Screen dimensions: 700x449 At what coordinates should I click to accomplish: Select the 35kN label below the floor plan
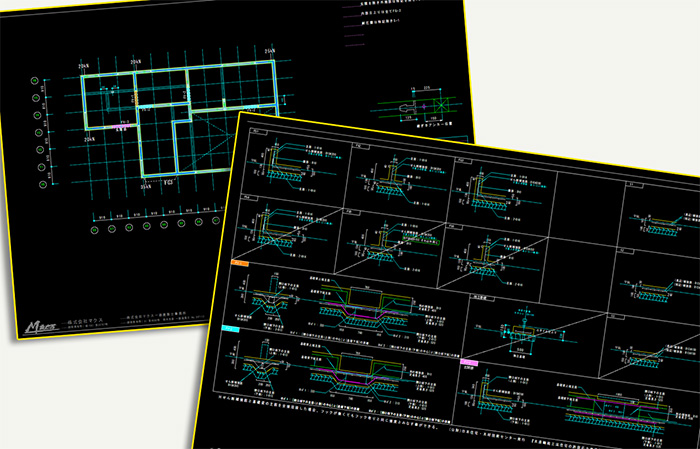(146, 187)
